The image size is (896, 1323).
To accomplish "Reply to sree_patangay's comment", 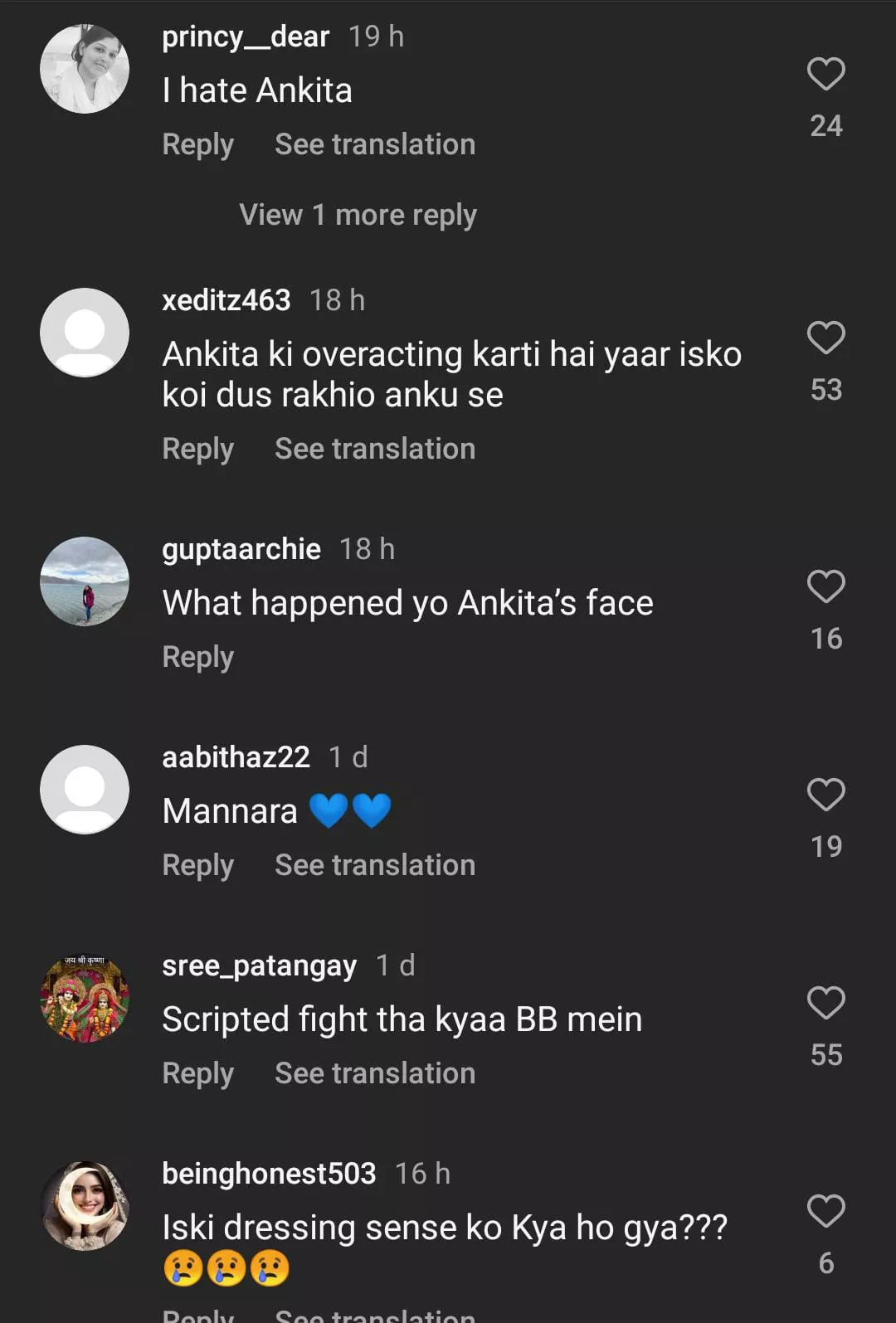I will (197, 1073).
